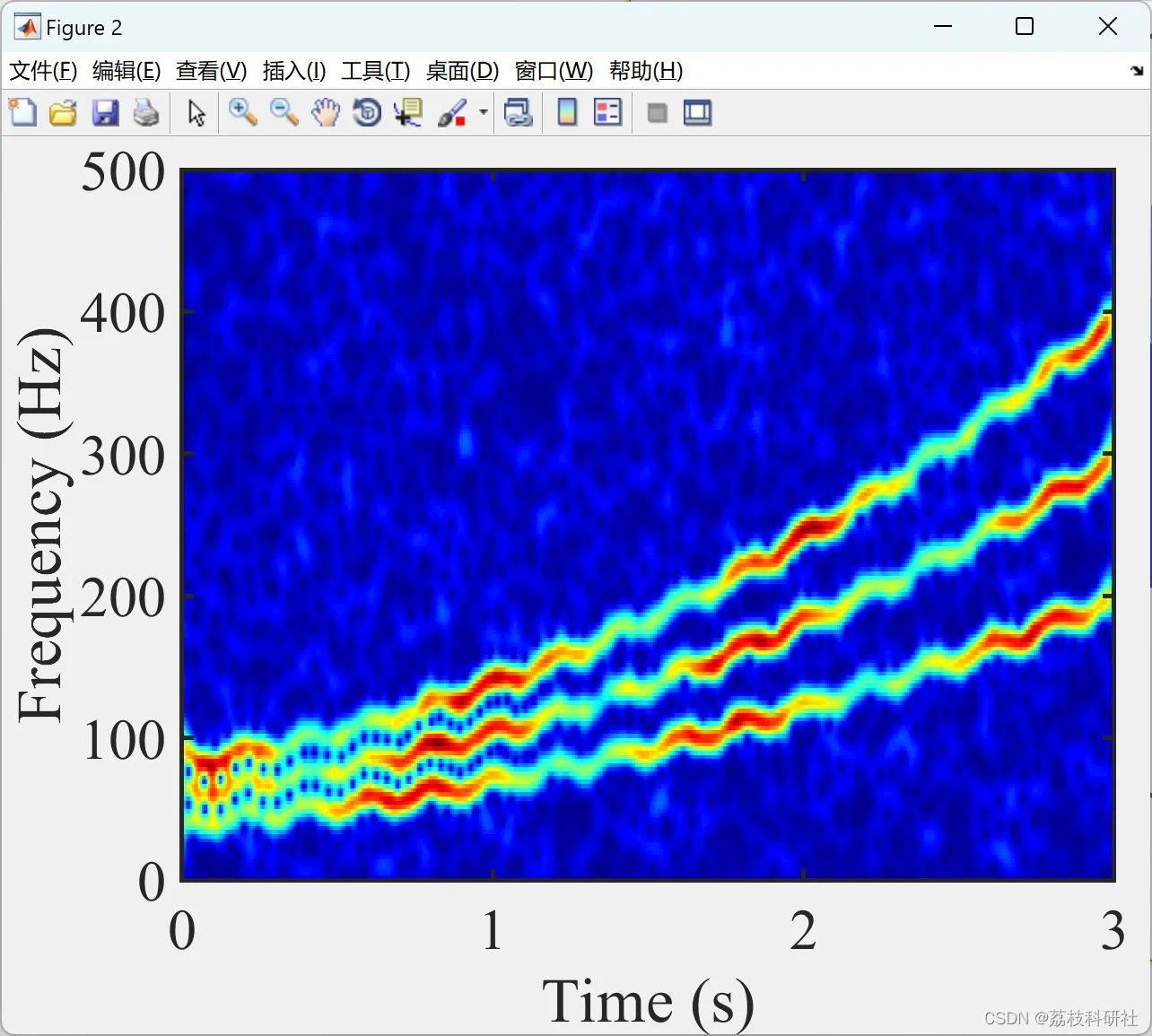Image resolution: width=1152 pixels, height=1036 pixels.
Task: Click the 300 tick label on frequency axis
Action: [x=123, y=456]
